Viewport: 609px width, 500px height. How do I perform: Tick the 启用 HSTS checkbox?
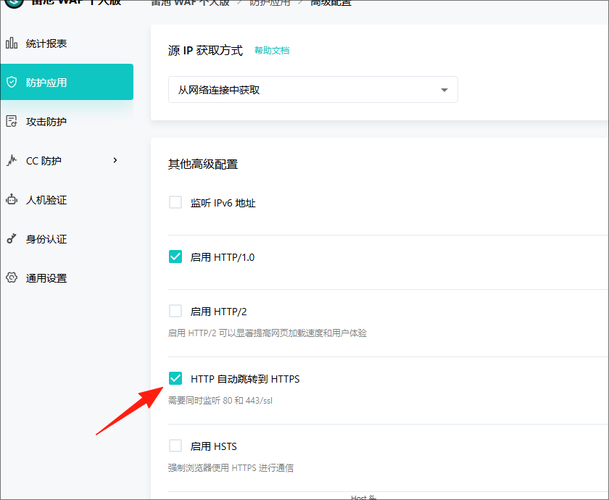click(x=176, y=446)
